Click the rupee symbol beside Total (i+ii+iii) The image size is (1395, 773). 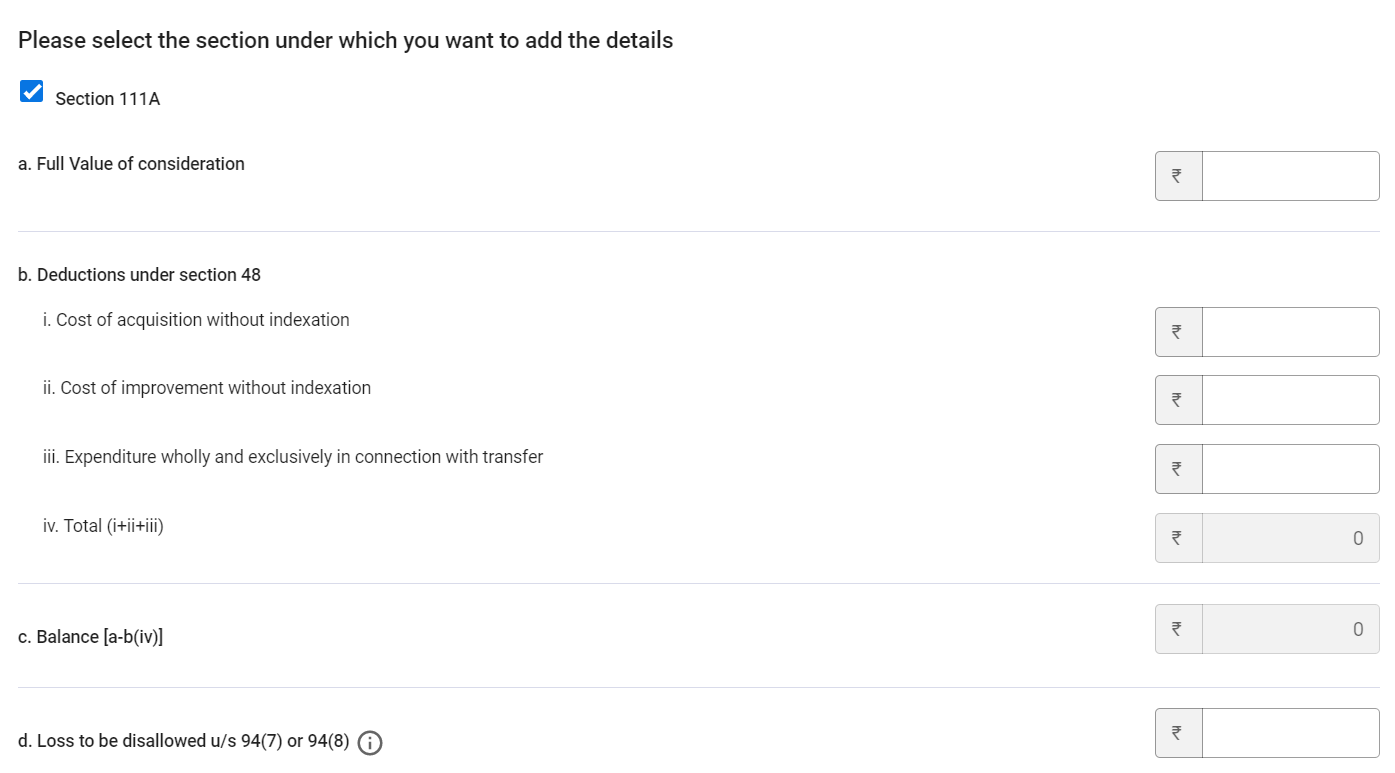coord(1178,537)
